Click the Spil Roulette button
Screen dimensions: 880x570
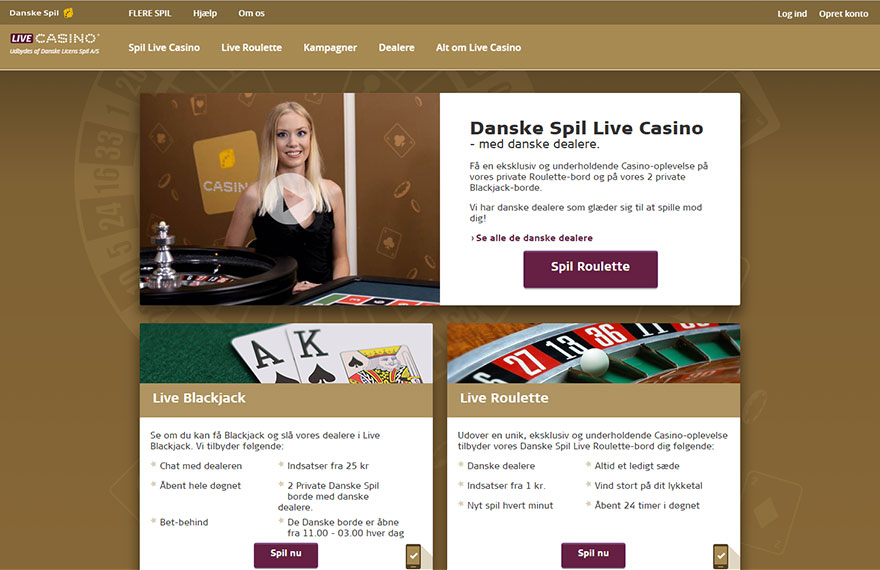coord(590,269)
